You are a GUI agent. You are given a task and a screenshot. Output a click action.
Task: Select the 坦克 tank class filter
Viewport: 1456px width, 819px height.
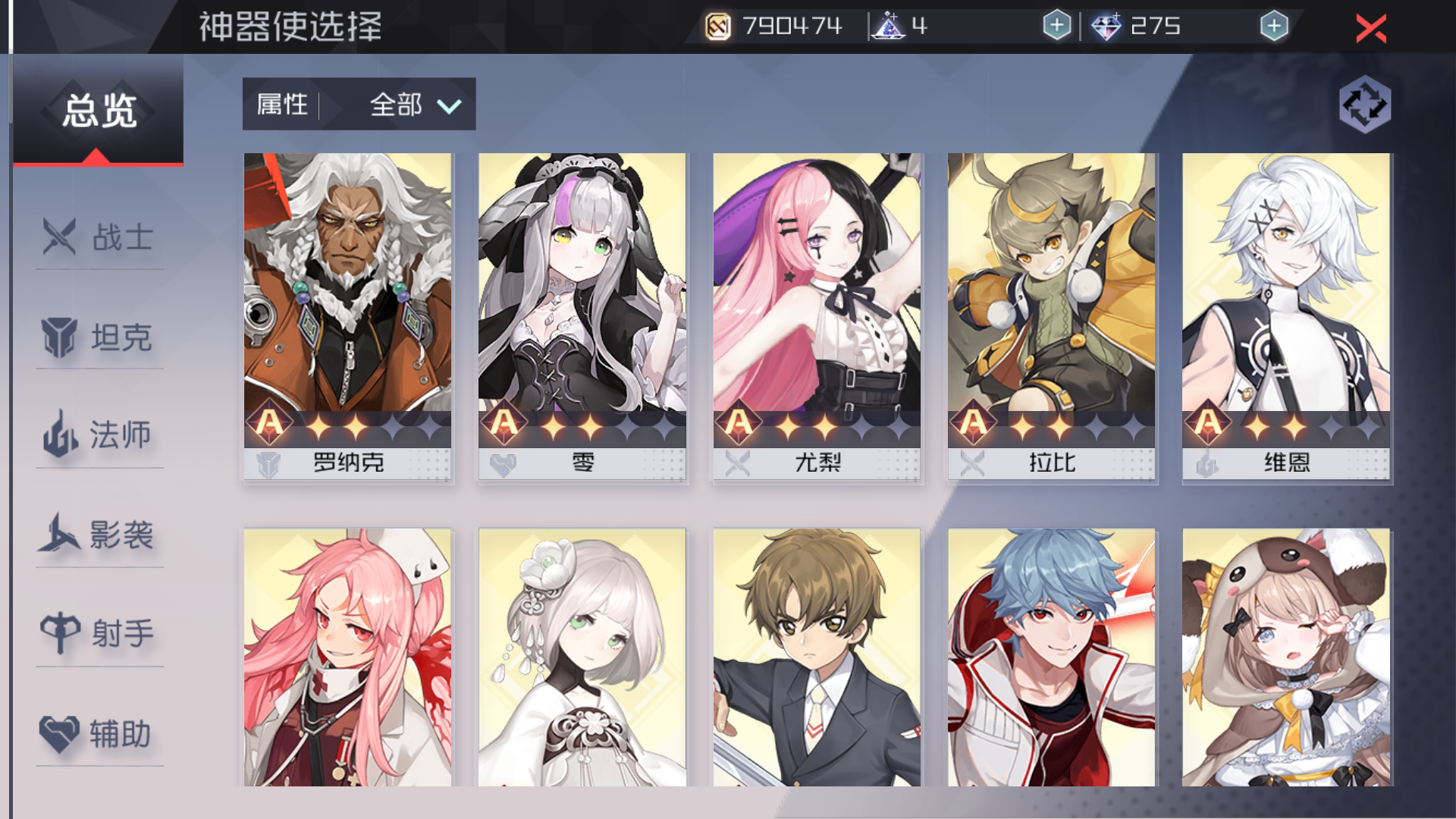pos(99,337)
